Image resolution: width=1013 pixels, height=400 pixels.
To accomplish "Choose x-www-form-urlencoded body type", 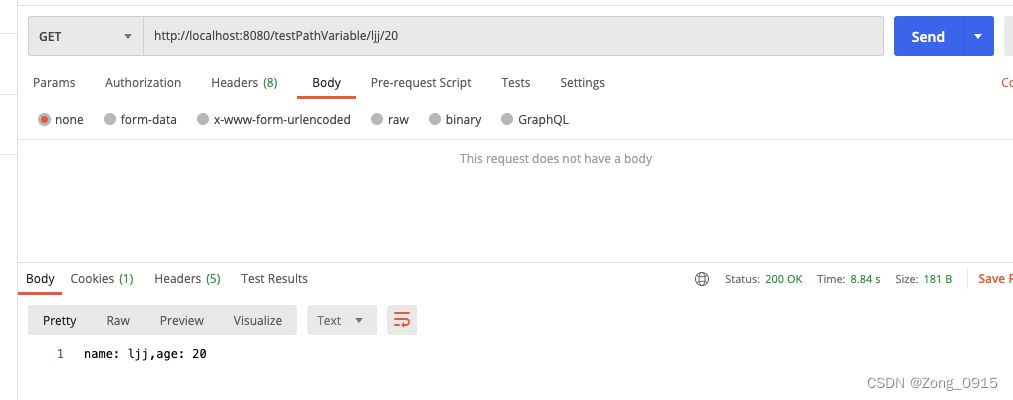I will click(203, 119).
